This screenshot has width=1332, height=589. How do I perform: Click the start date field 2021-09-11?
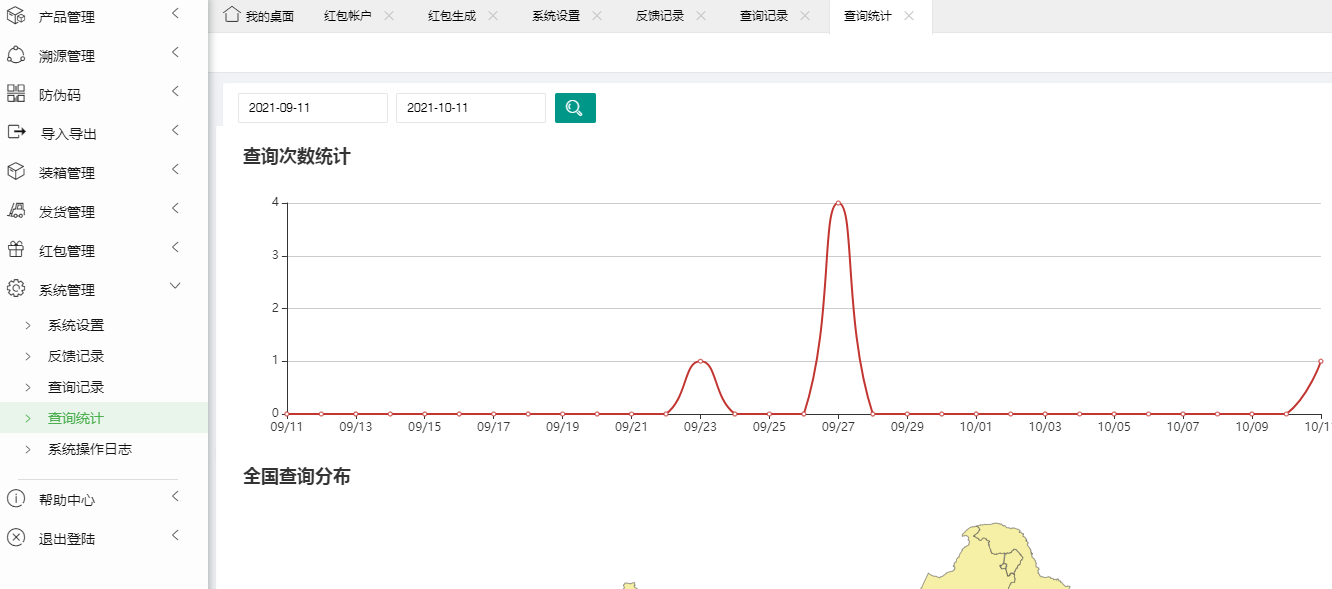[x=312, y=108]
